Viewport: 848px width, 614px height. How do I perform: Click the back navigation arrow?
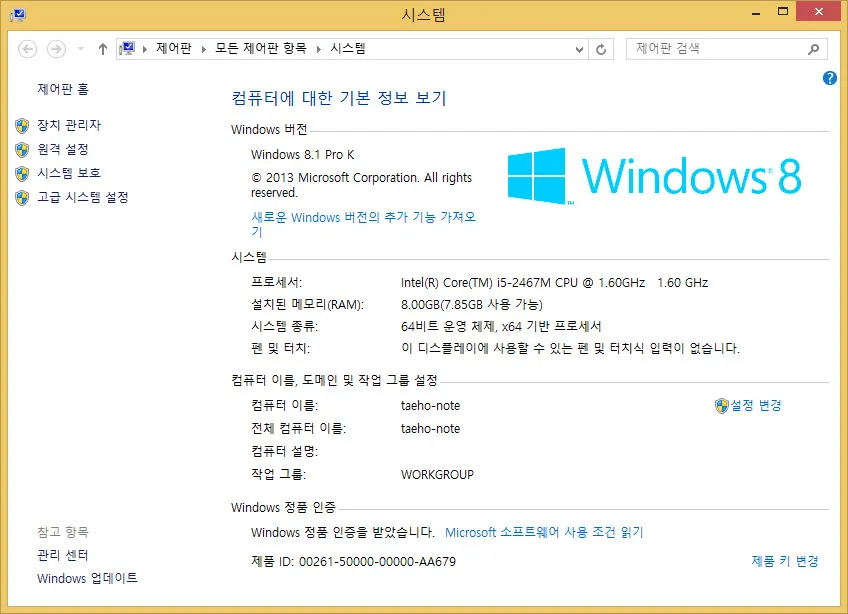point(27,48)
